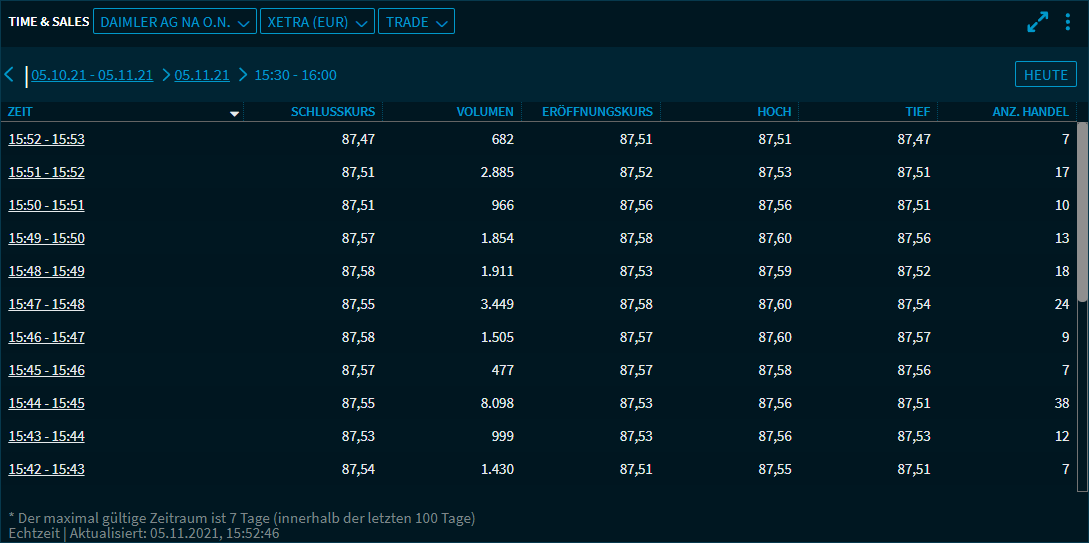The height and width of the screenshot is (543, 1089).
Task: Click the left chevron before date range
Action: pos(9,75)
